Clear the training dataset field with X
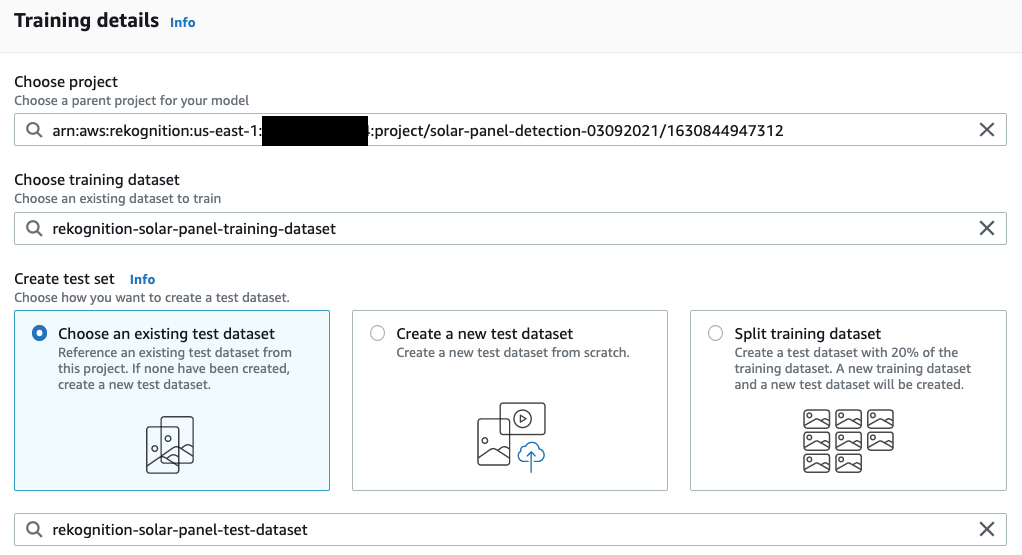 987,228
